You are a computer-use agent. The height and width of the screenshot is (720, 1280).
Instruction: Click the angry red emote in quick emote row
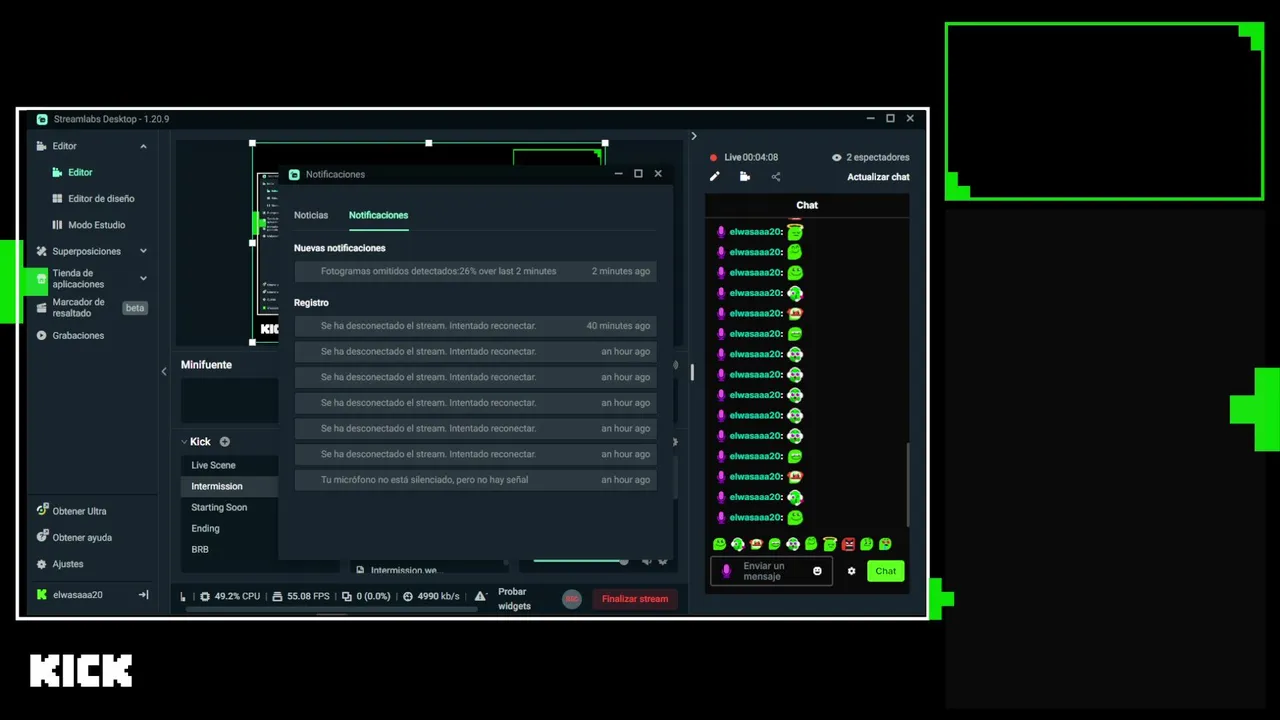(x=848, y=544)
